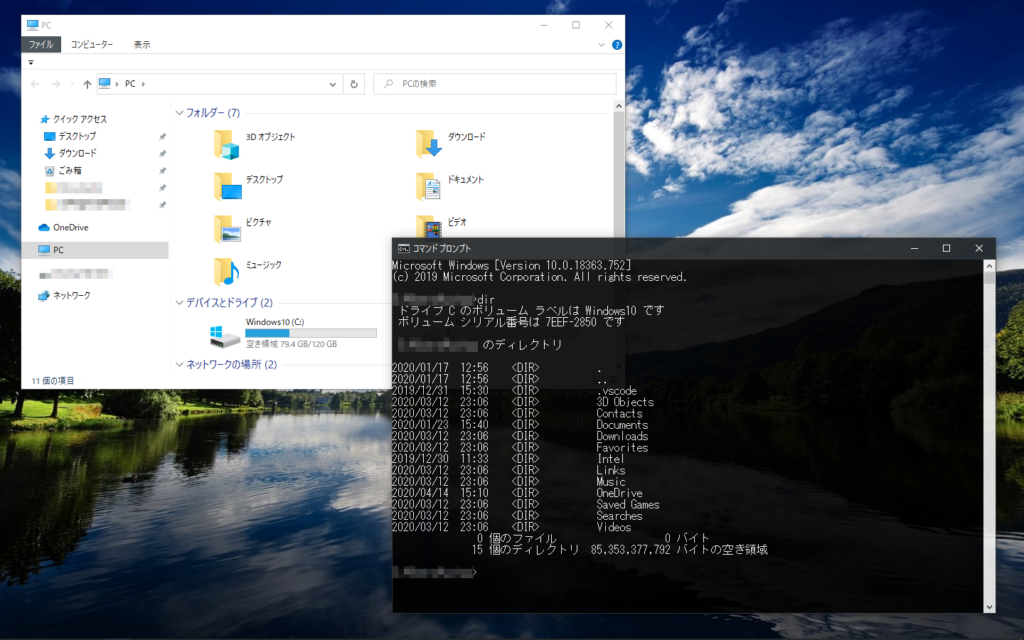The width and height of the screenshot is (1024, 640).
Task: Collapse the デバイスとドライブ (2) section
Action: click(178, 302)
